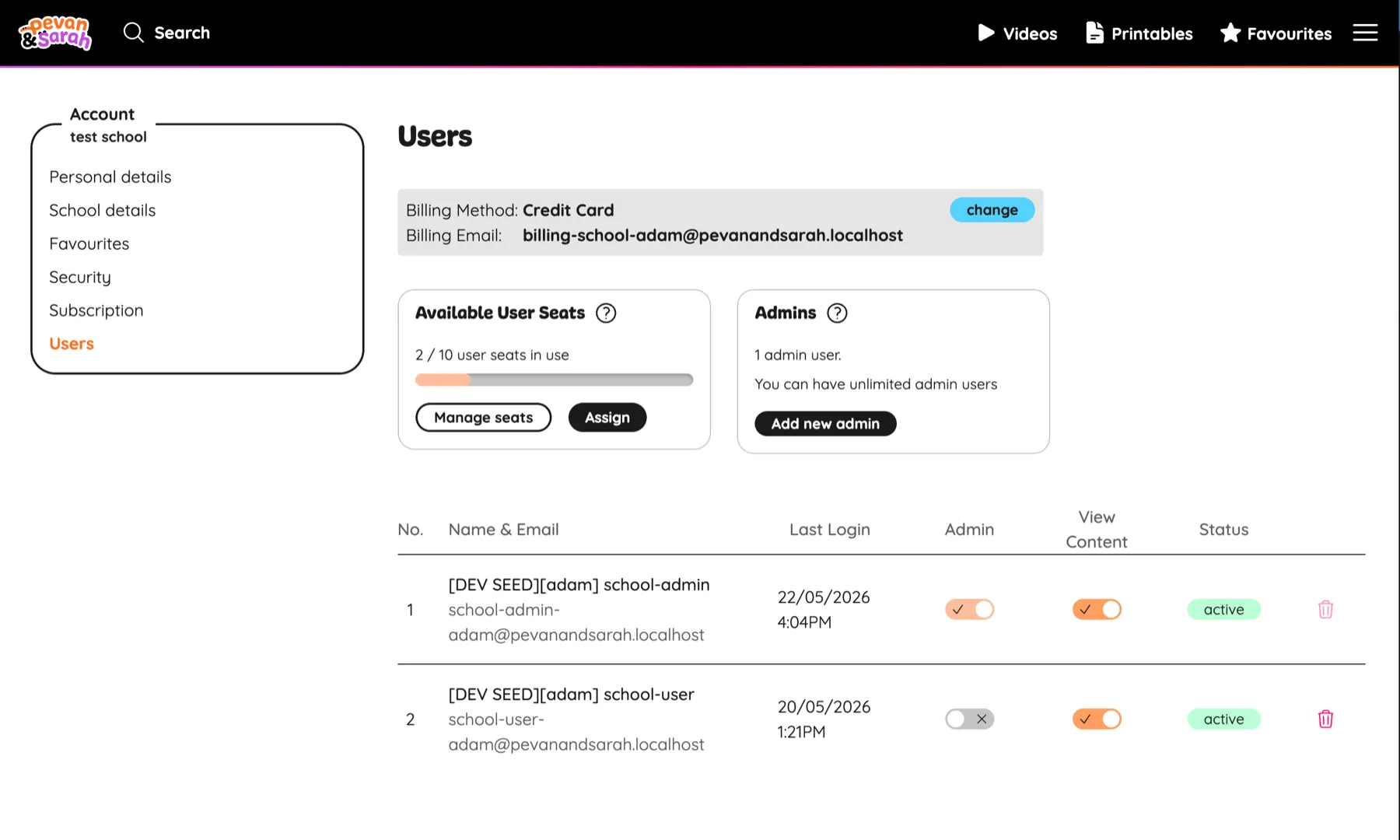This screenshot has width=1400, height=840.
Task: Click the 'View Content' column header
Action: pos(1097,529)
